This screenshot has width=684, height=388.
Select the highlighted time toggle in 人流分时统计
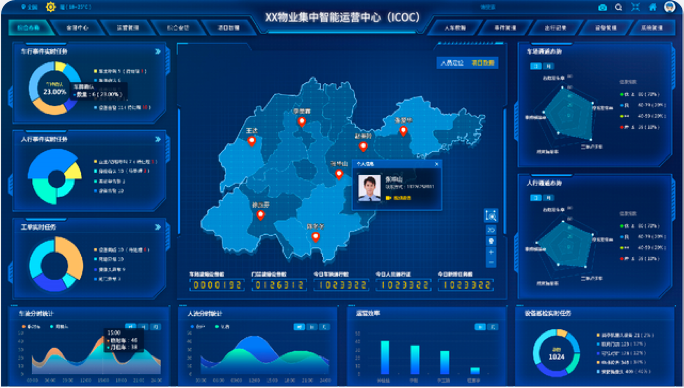click(299, 326)
